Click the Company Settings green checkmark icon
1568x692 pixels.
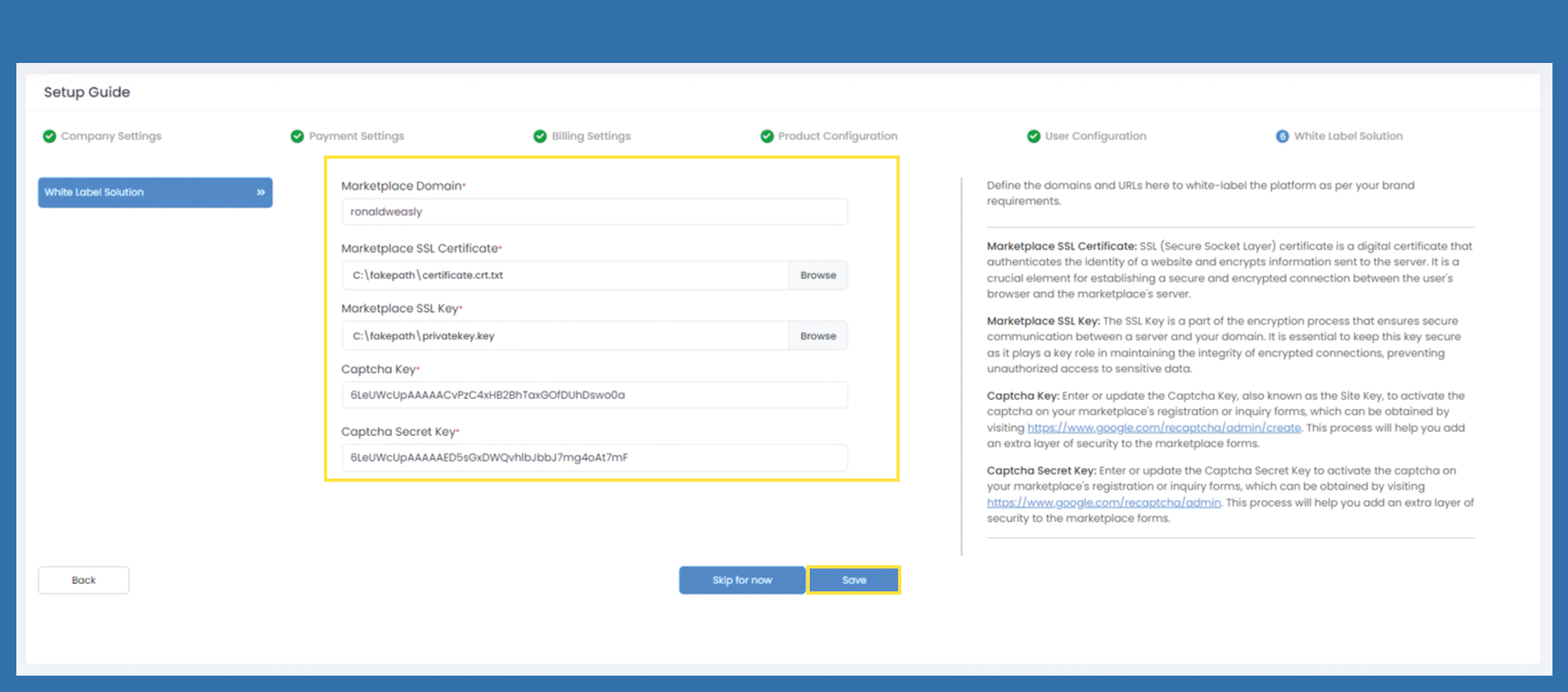[x=50, y=137]
